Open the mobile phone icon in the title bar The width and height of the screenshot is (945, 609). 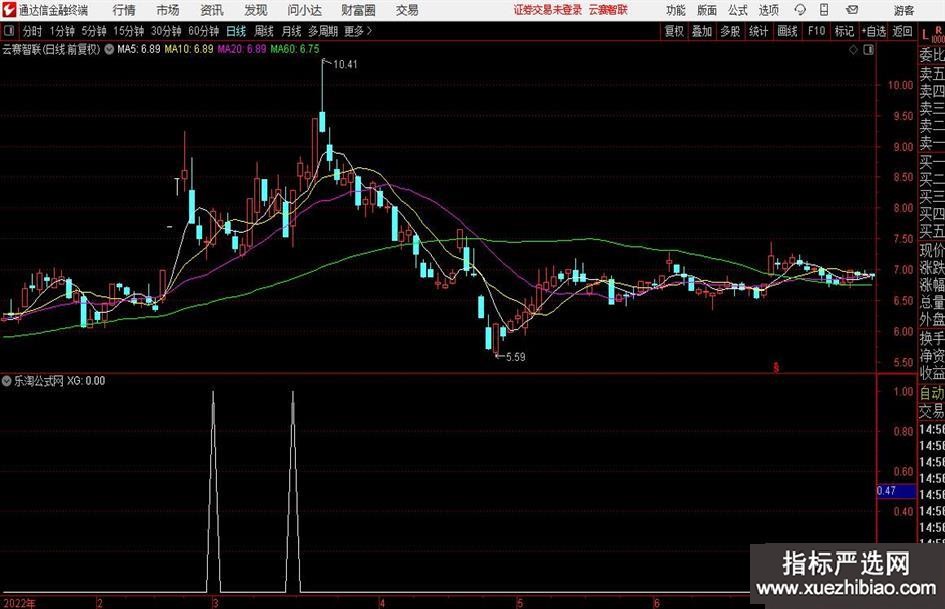824,10
